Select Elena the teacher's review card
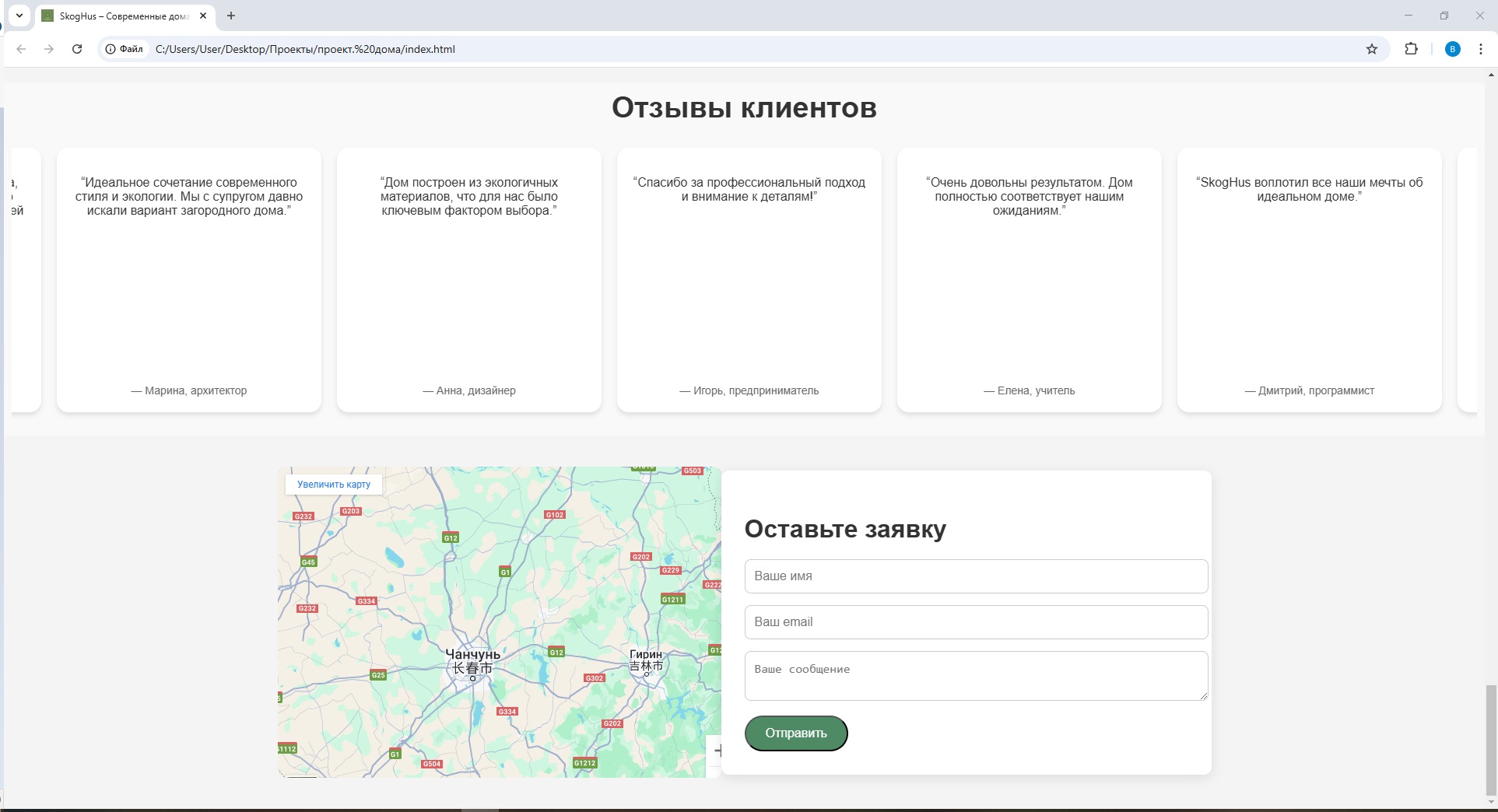The image size is (1498, 812). click(x=1030, y=280)
